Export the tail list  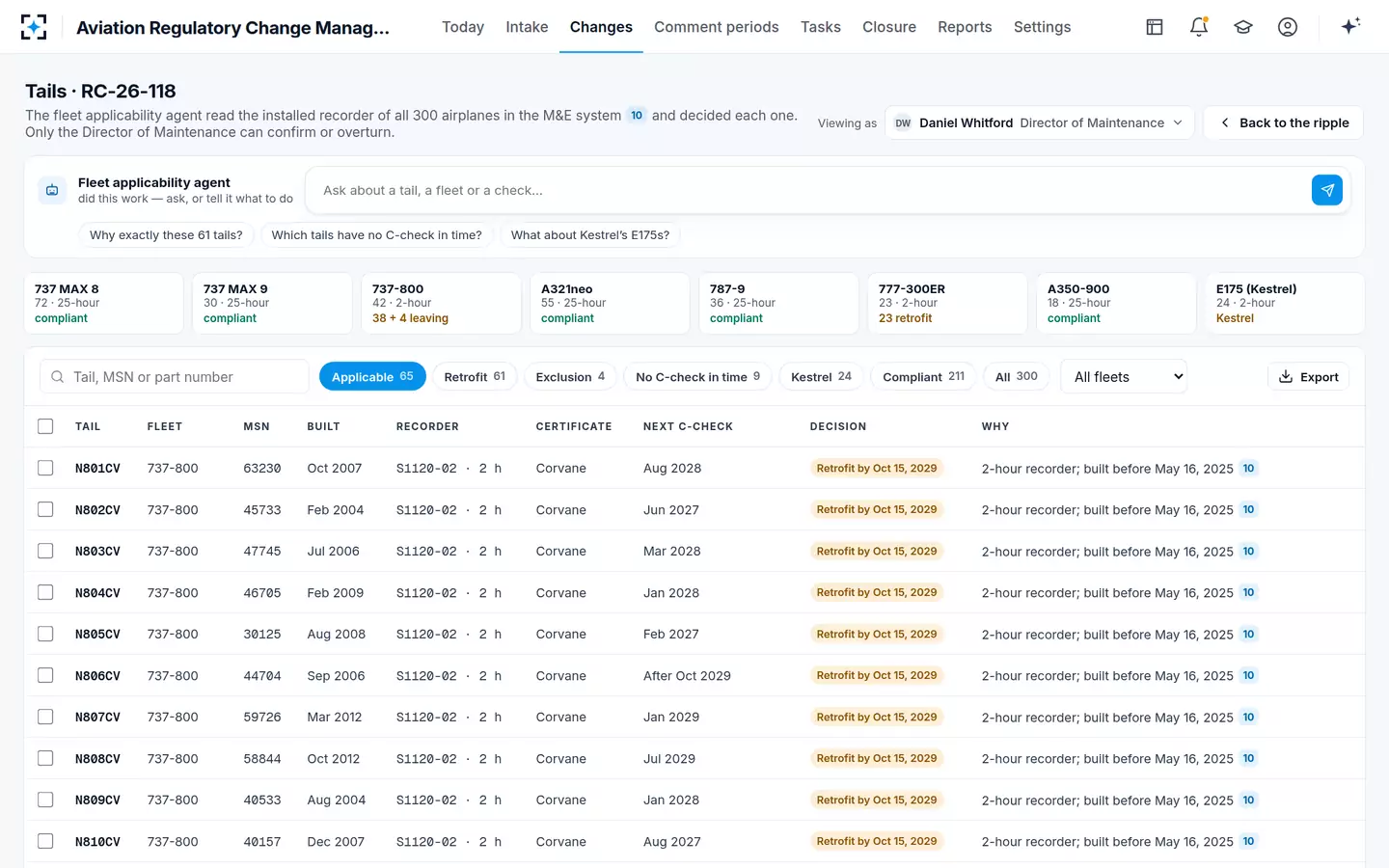1308,377
